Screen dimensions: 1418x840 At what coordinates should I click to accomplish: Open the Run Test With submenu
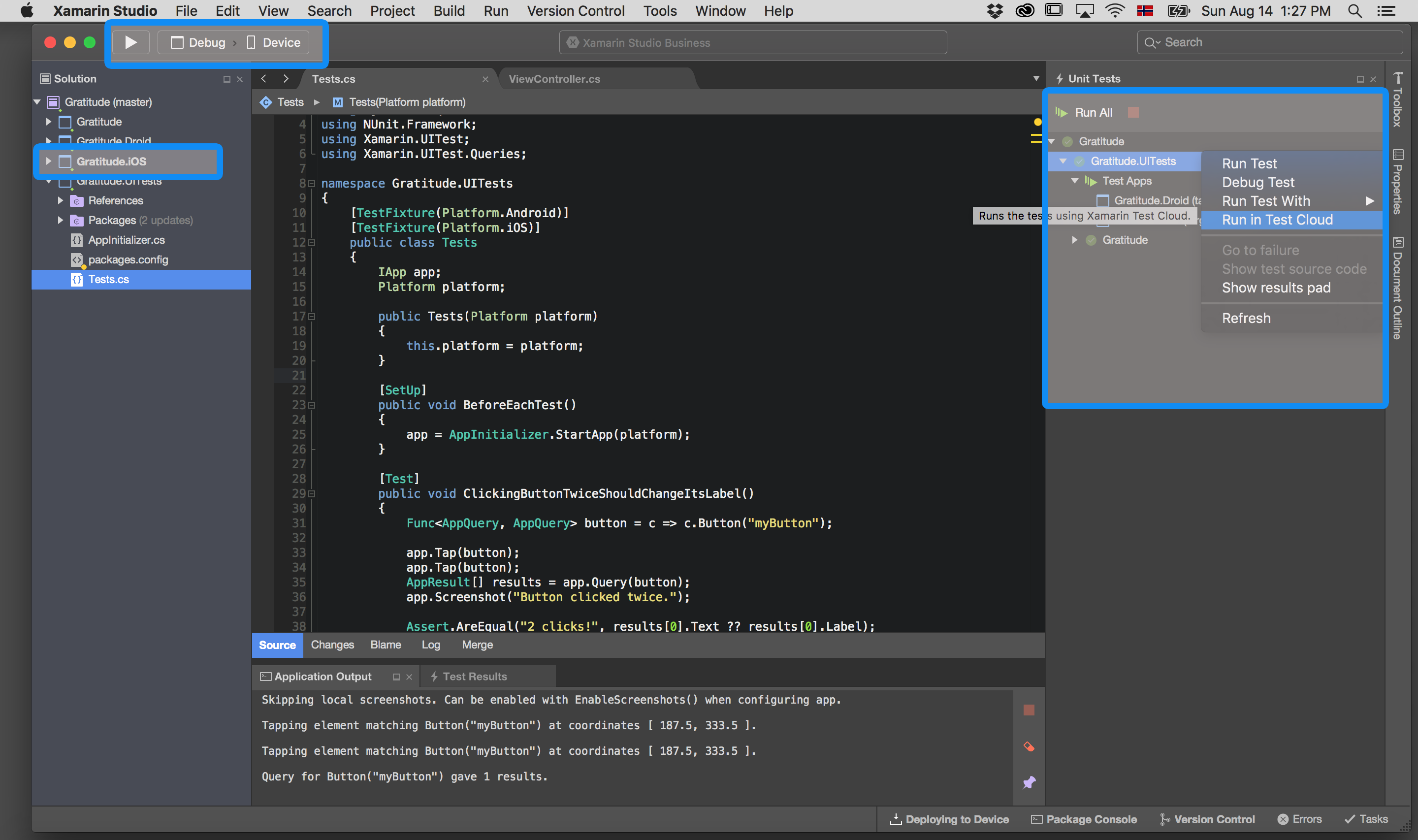[x=1292, y=201]
